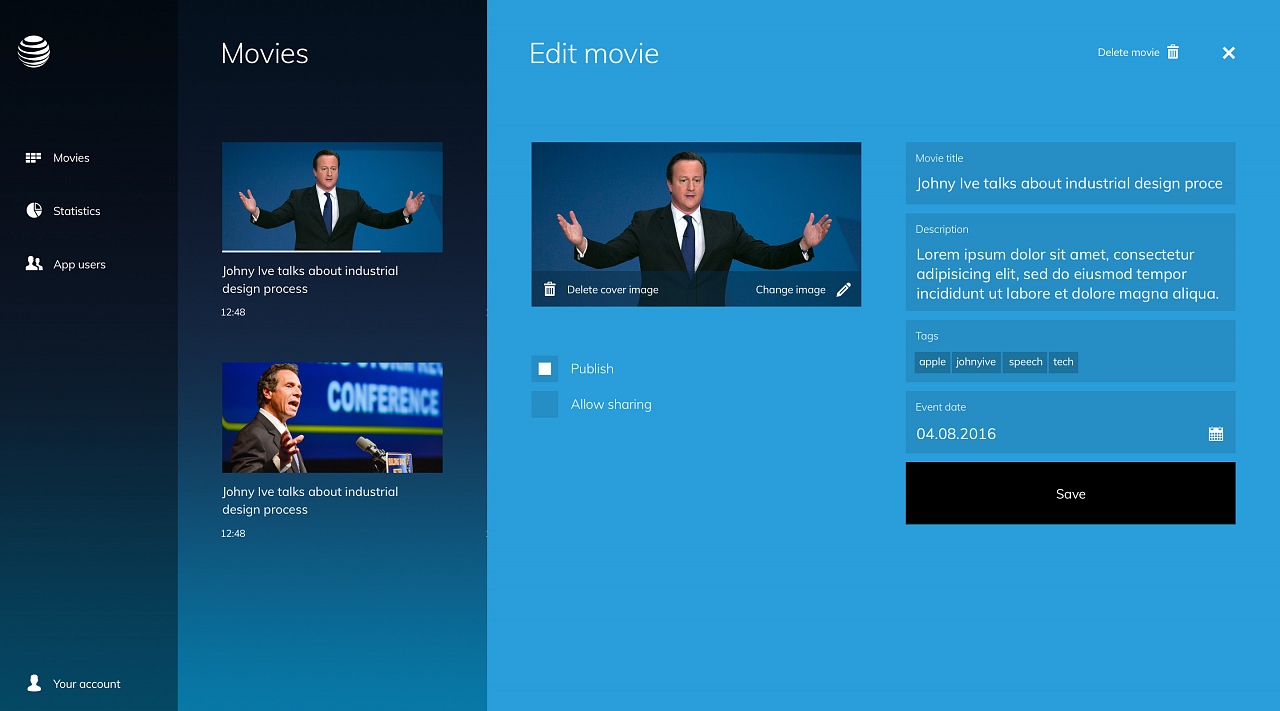1280x711 pixels.
Task: Click the Movies grid icon in sidebar
Action: click(33, 158)
